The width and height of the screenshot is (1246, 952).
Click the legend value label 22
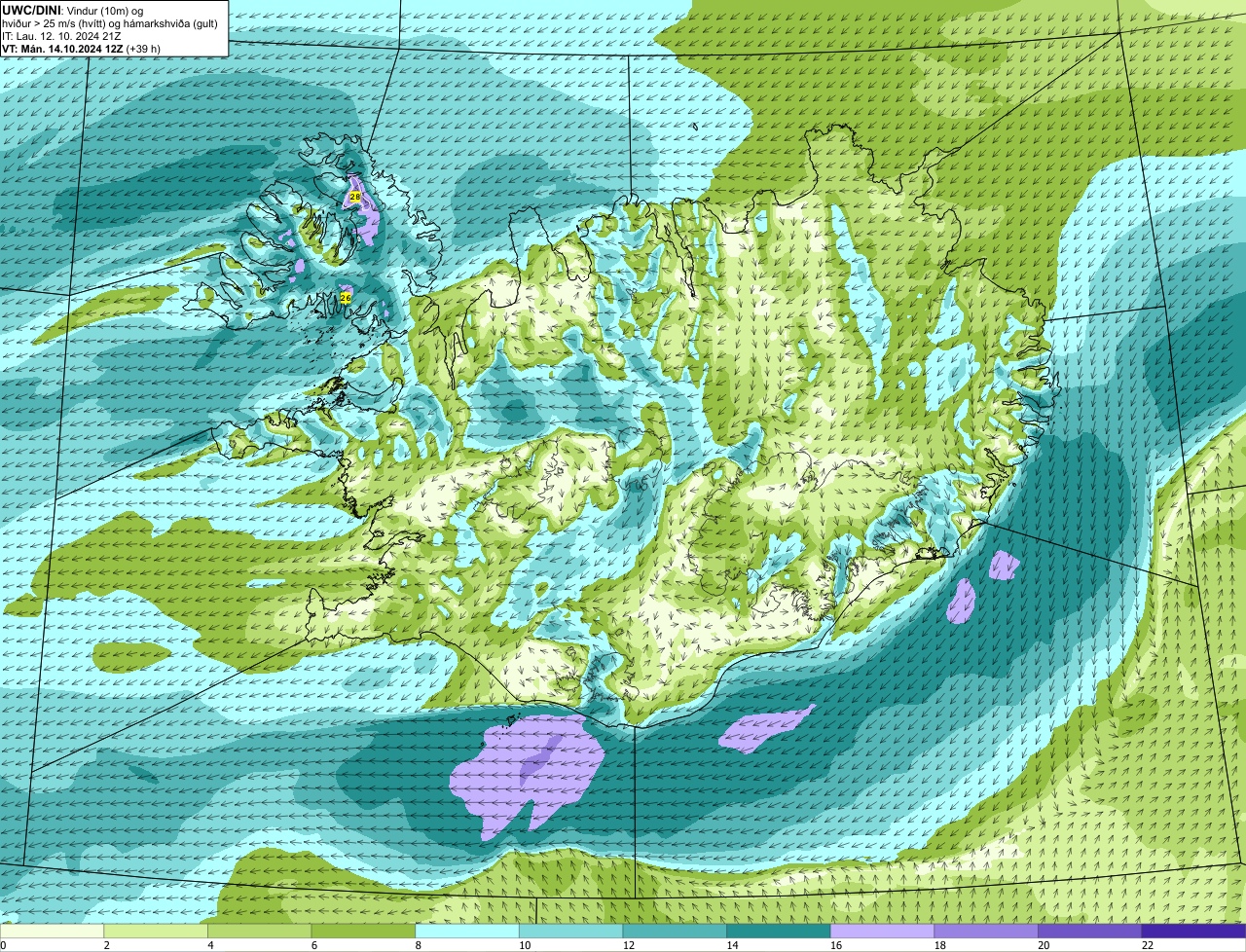1148,945
